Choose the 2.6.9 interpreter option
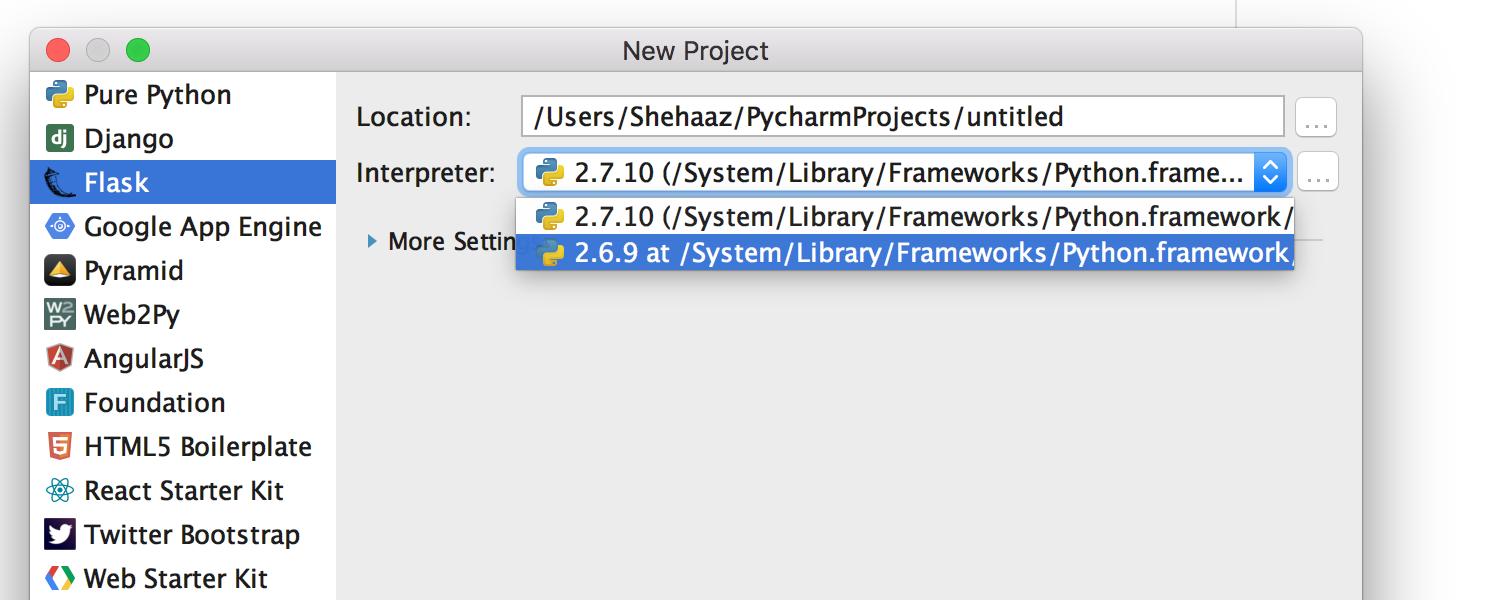Viewport: 1512px width, 600px height. [x=905, y=253]
